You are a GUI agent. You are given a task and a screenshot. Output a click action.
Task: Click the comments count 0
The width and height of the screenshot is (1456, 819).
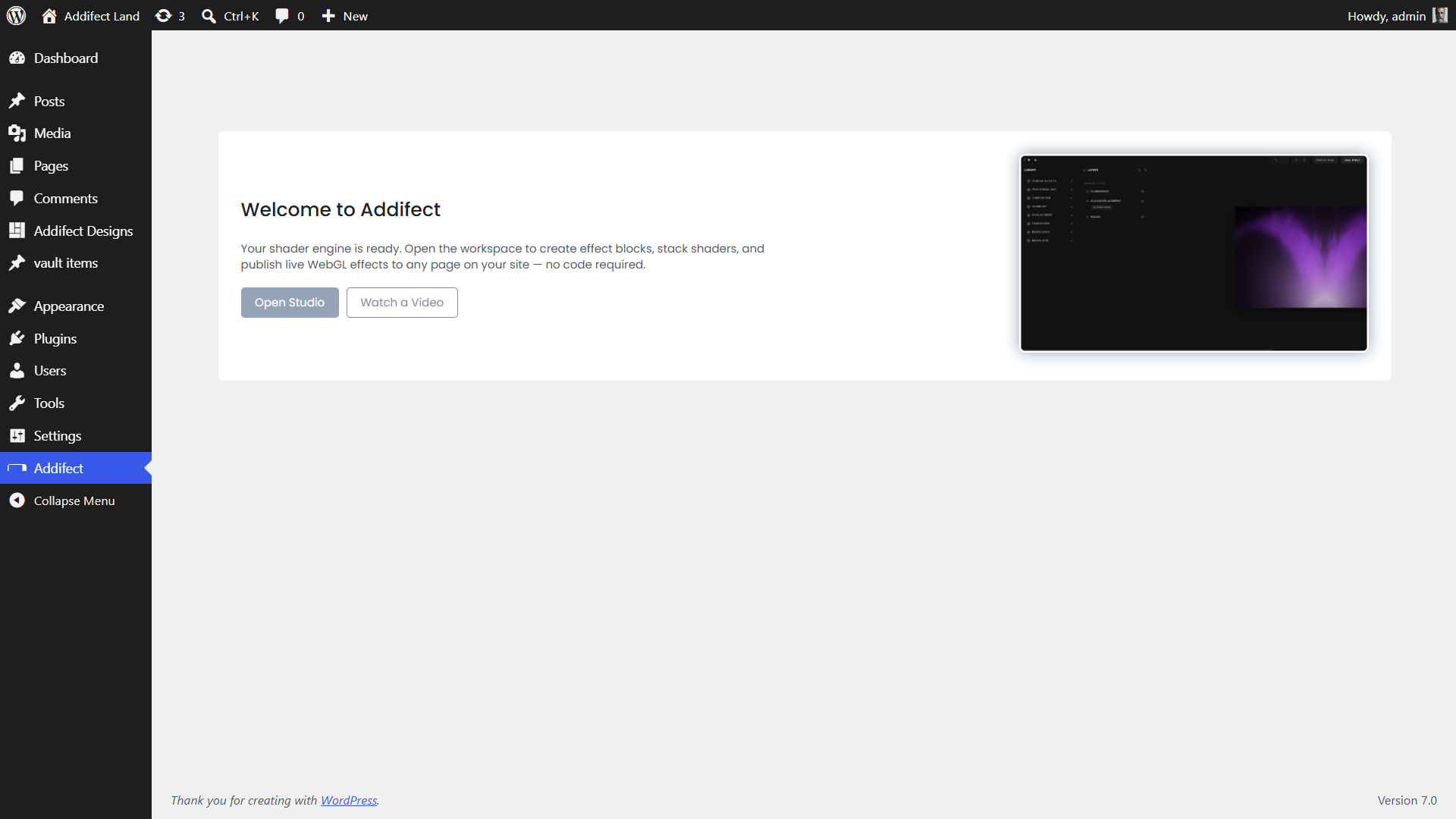point(300,16)
